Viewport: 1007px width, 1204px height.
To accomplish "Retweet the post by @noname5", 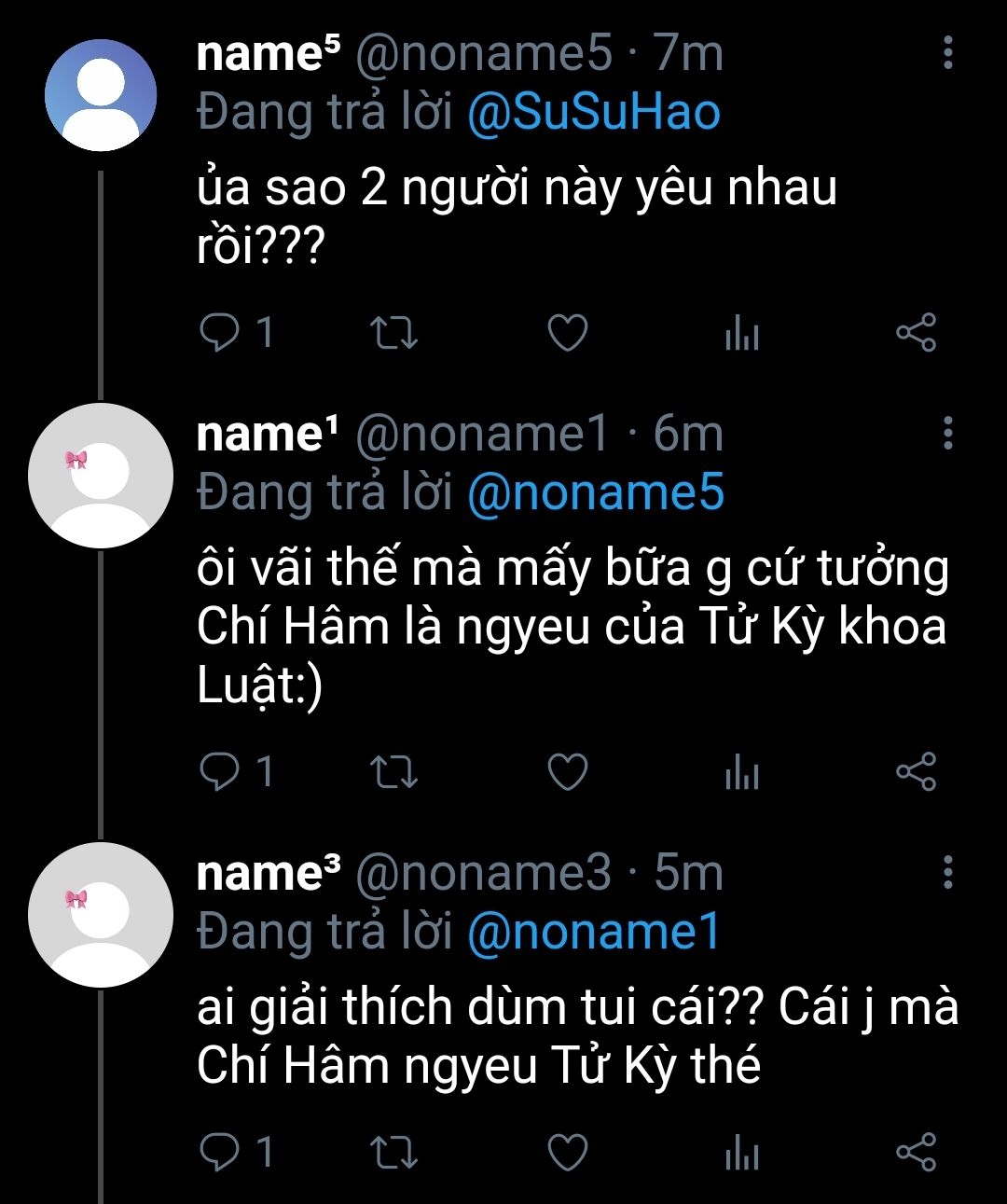I will [393, 333].
